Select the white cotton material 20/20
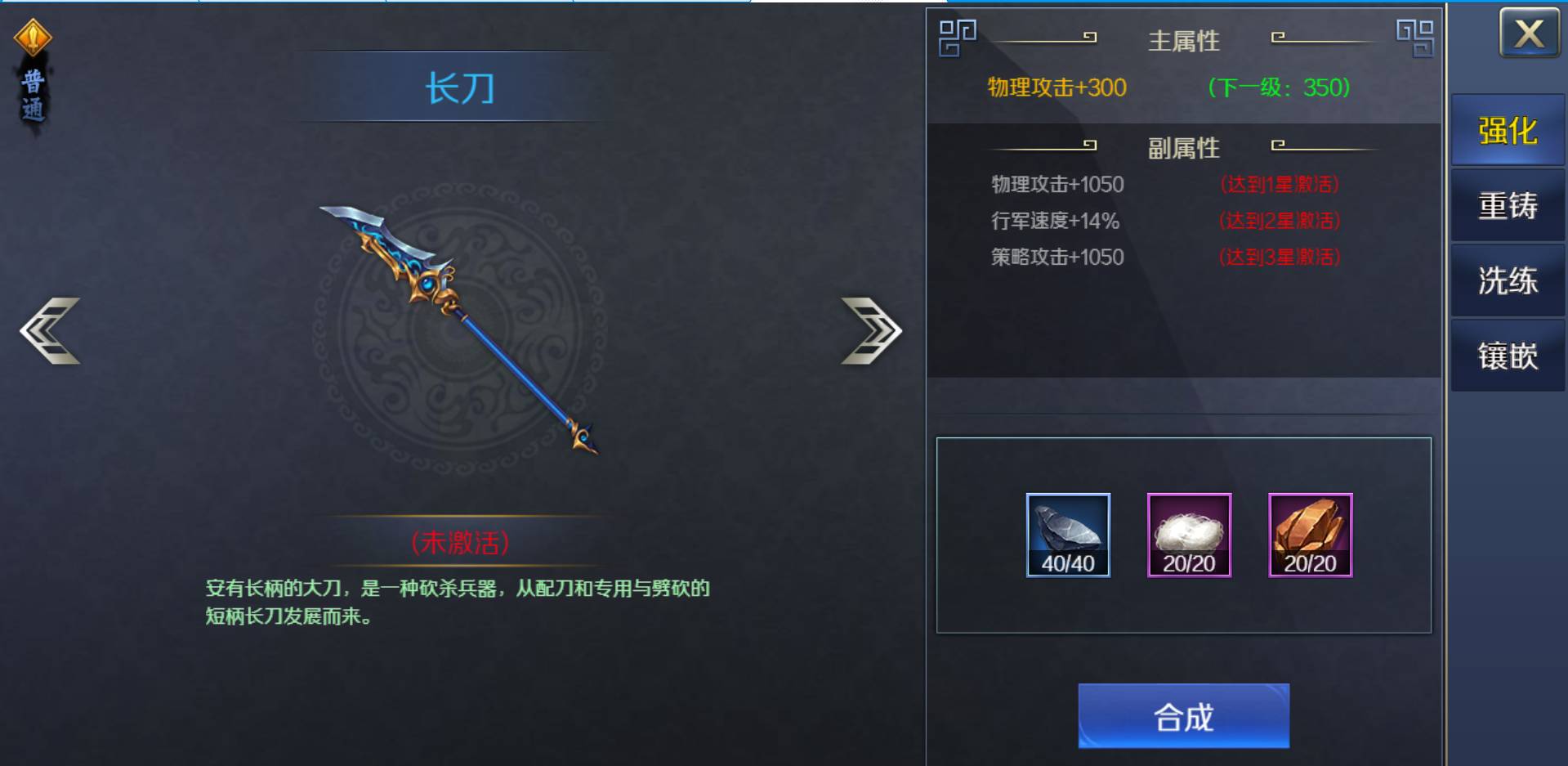This screenshot has width=1568, height=766. pos(1189,535)
